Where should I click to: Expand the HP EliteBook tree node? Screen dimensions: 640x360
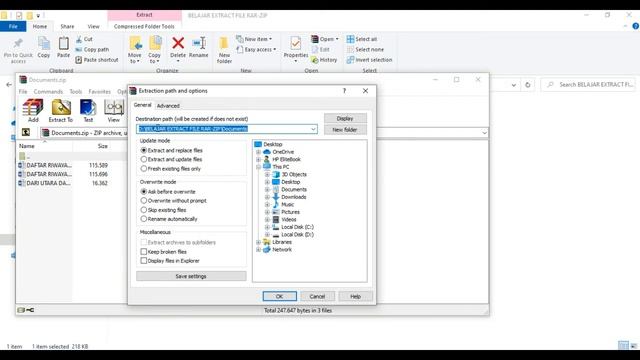pyautogui.click(x=258, y=160)
